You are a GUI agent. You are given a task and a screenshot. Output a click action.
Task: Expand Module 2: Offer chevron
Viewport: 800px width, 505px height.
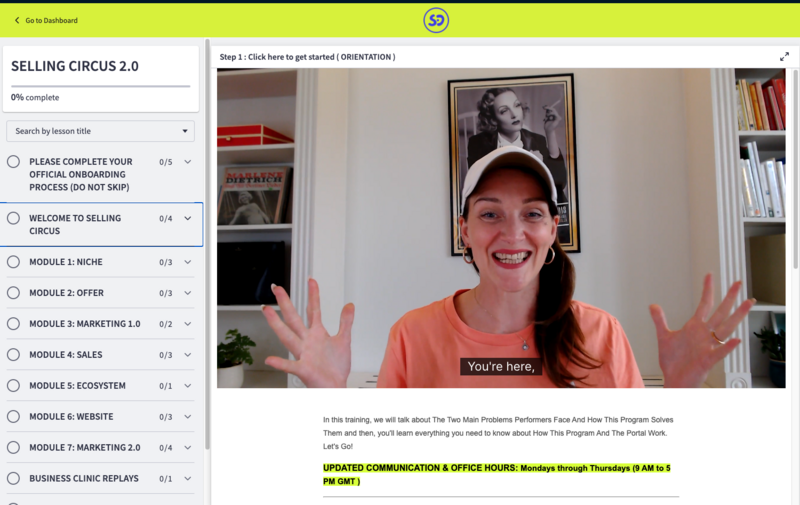[188, 293]
